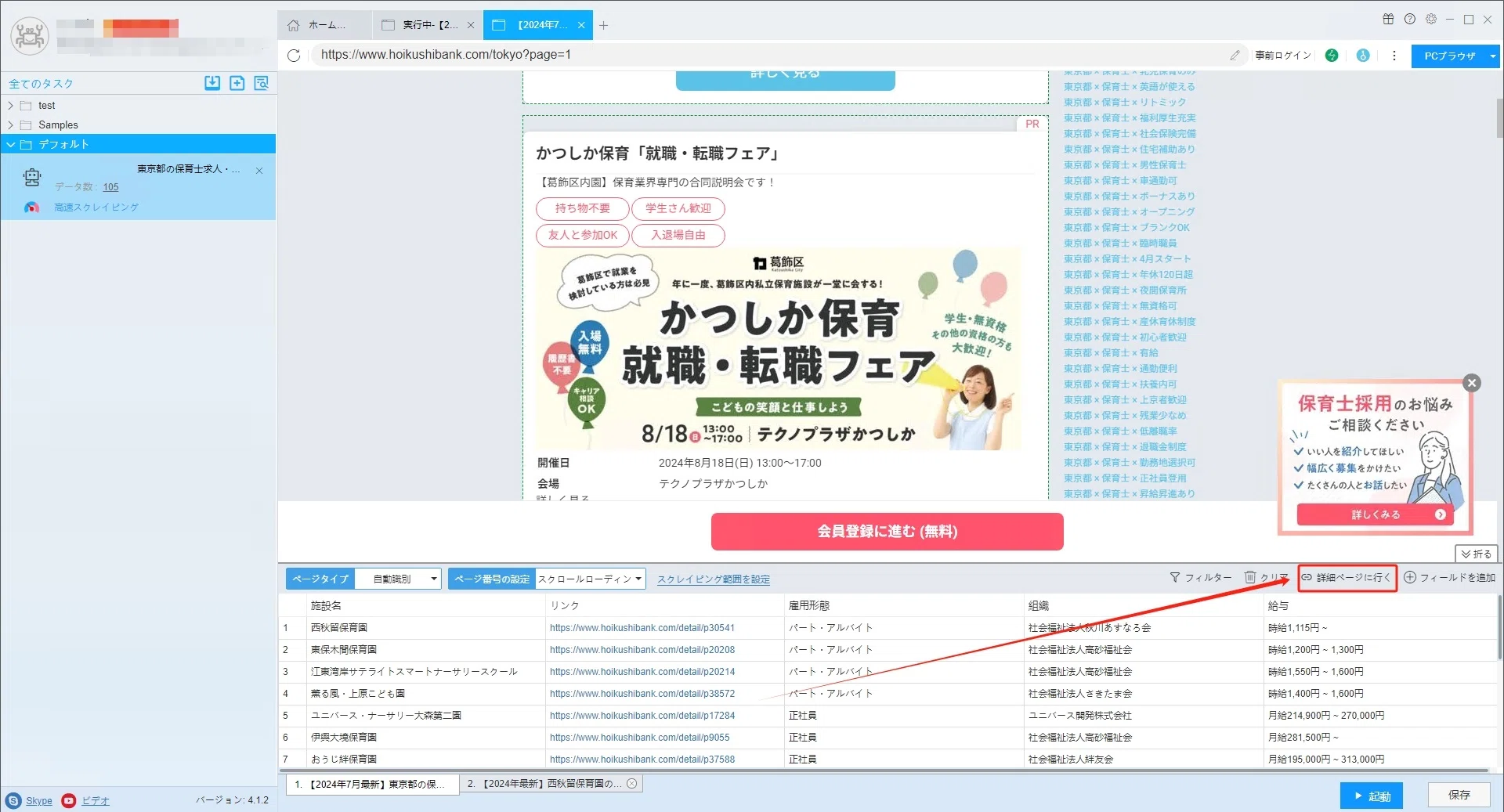The width and height of the screenshot is (1504, 812).
Task: Reload the browser page
Action: pyautogui.click(x=294, y=55)
